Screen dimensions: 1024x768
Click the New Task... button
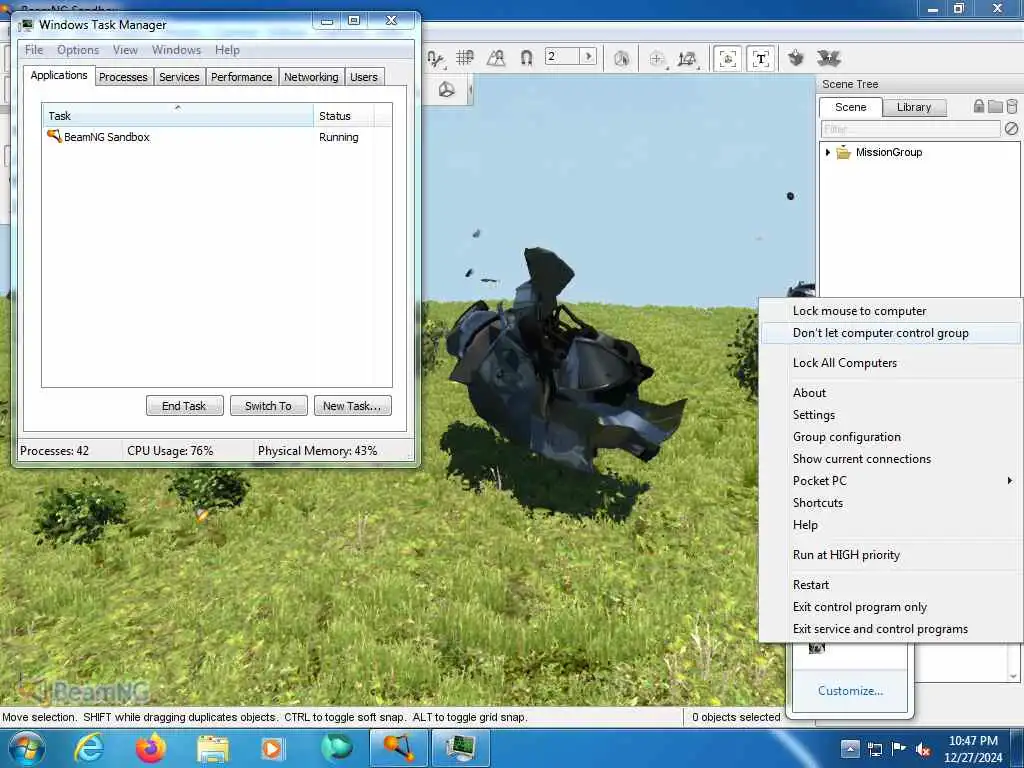click(x=352, y=406)
